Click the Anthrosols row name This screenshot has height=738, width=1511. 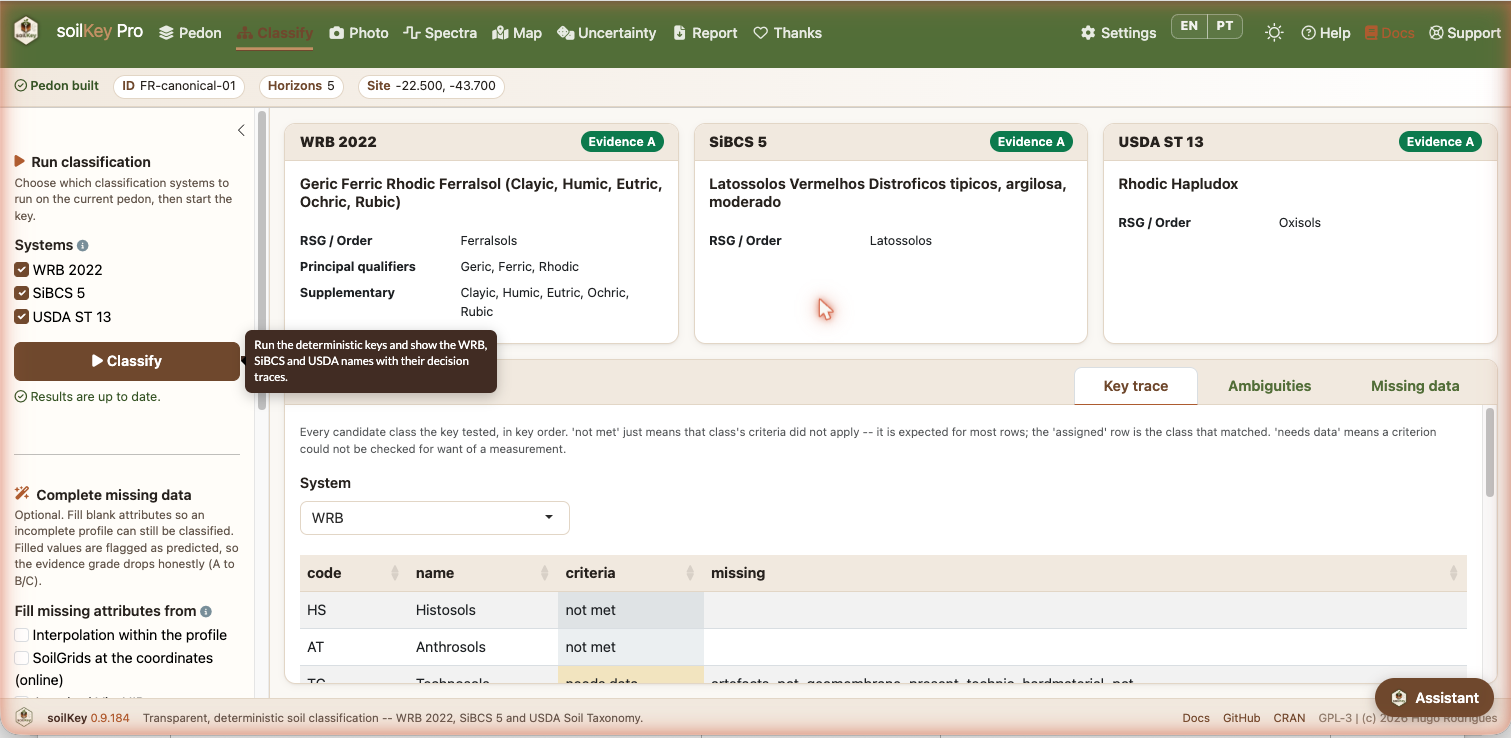[x=451, y=647]
